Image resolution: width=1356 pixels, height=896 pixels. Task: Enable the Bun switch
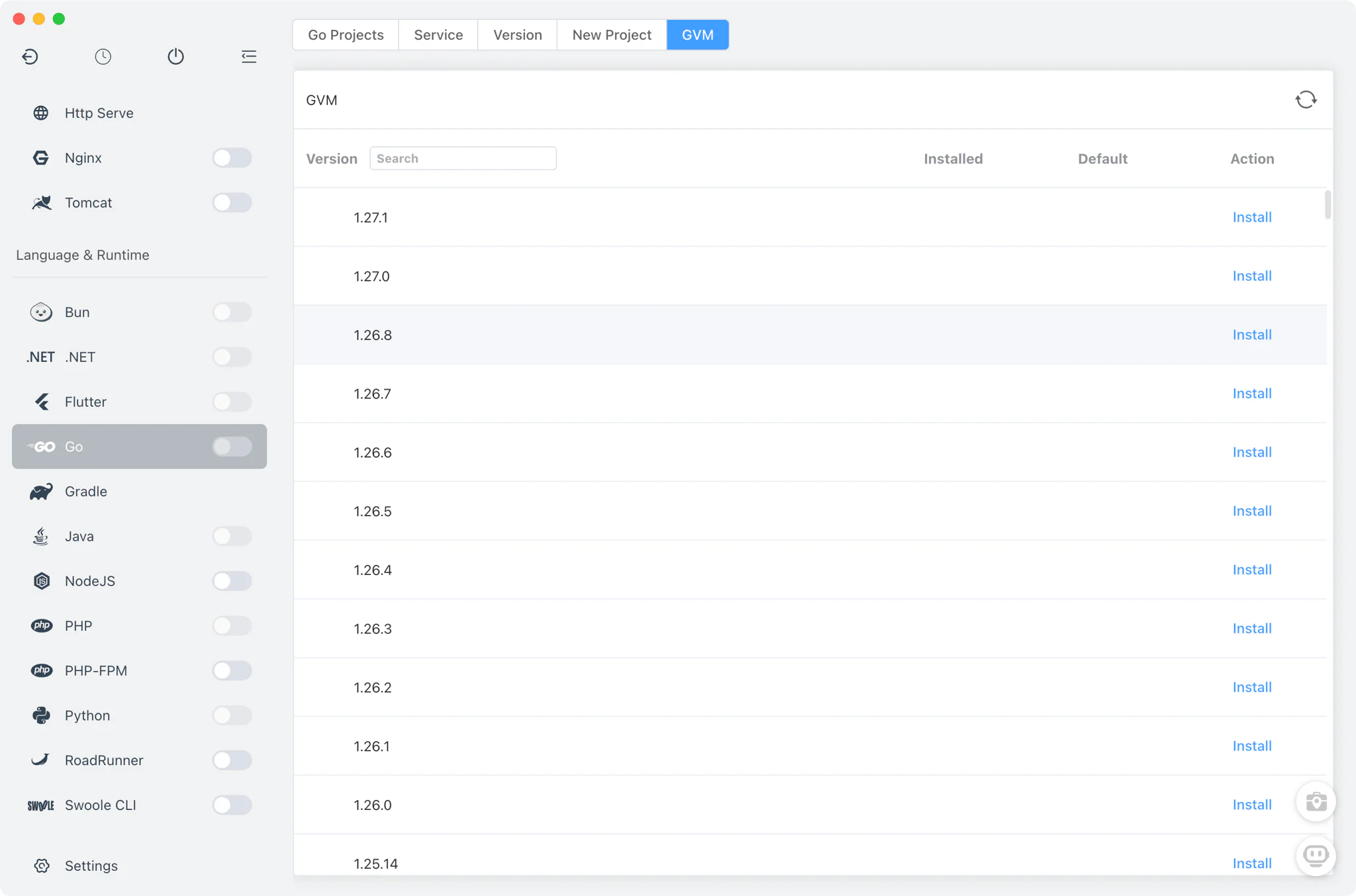point(232,312)
